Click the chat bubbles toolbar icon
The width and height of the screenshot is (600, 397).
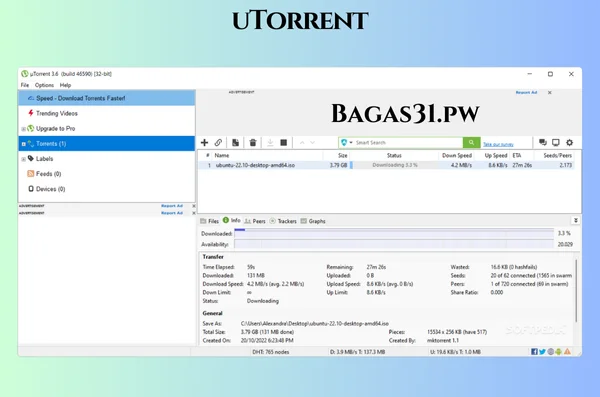coord(543,142)
